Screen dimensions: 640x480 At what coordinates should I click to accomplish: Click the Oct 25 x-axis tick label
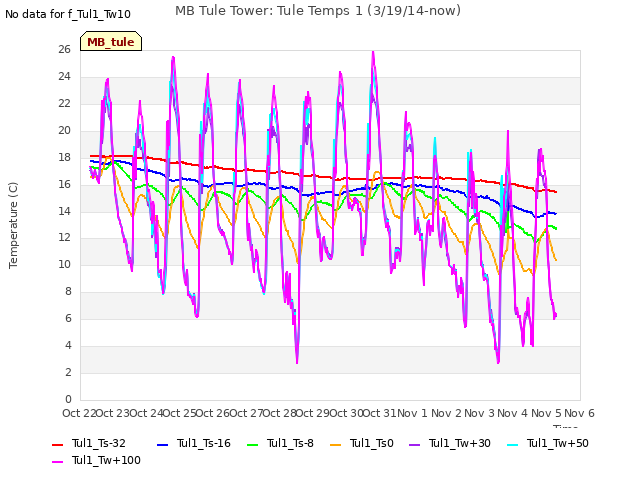[179, 413]
